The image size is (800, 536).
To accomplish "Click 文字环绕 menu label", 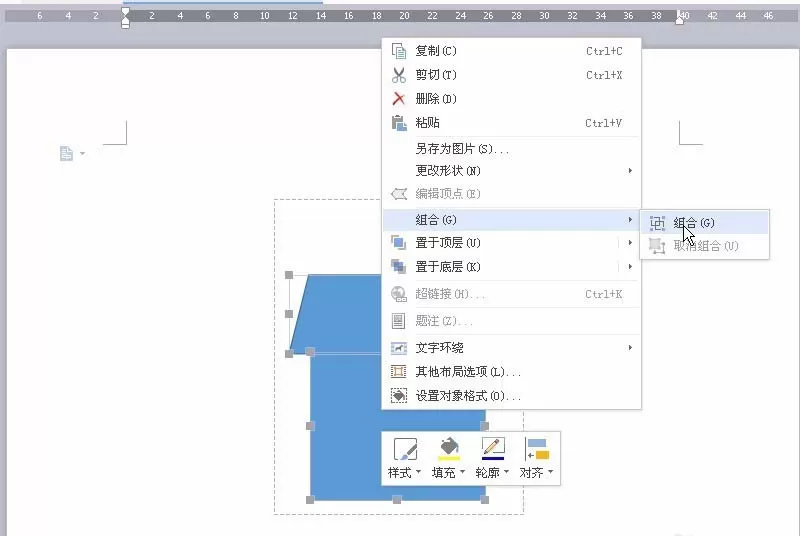I will tap(439, 348).
